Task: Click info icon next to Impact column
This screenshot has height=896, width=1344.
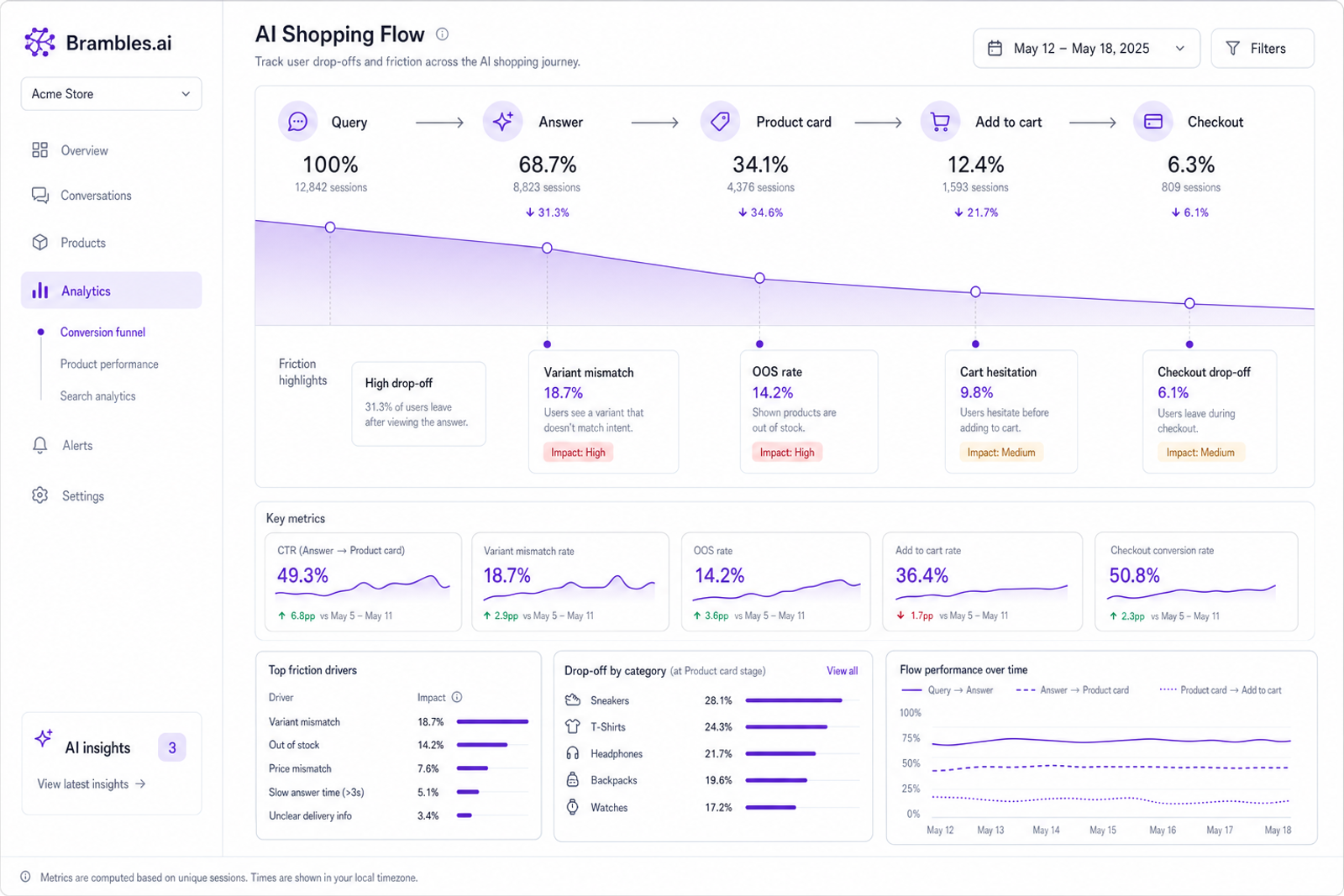Action: tap(457, 697)
